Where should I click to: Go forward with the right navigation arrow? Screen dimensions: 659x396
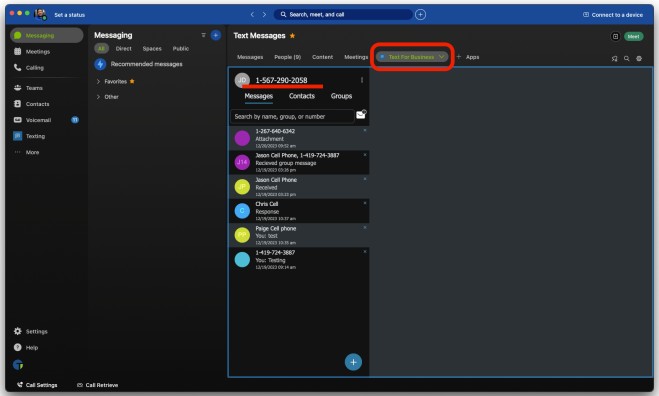(264, 14)
